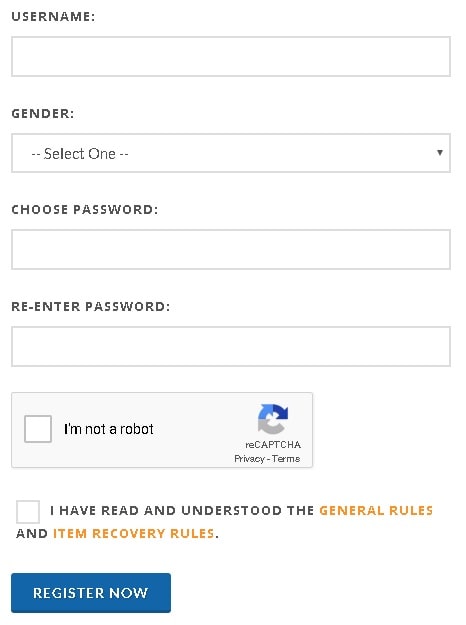Click the CHOOSE PASSWORD label

pyautogui.click(x=85, y=210)
